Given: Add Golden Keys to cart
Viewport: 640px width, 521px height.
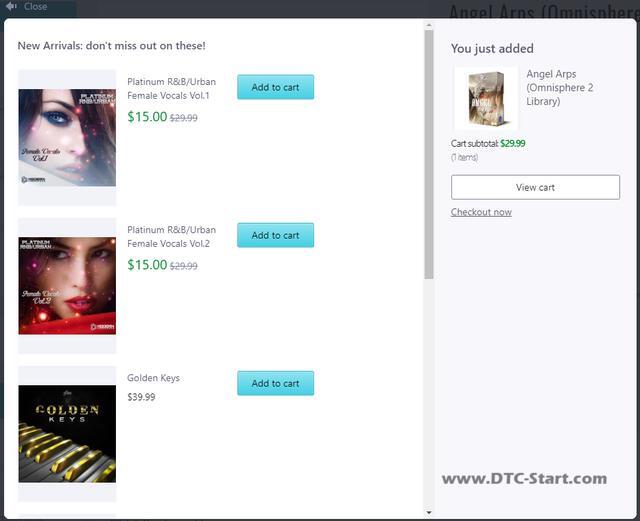Looking at the screenshot, I should pos(276,383).
